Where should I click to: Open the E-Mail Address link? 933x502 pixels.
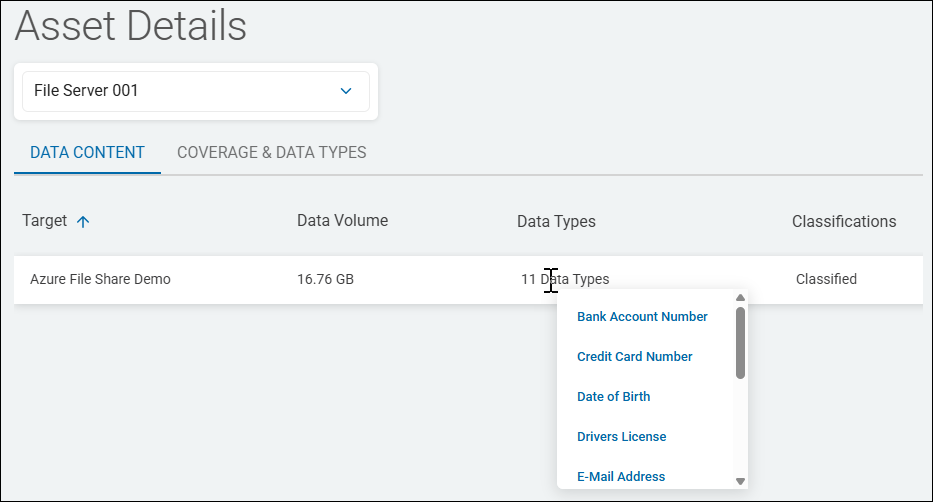tap(621, 477)
